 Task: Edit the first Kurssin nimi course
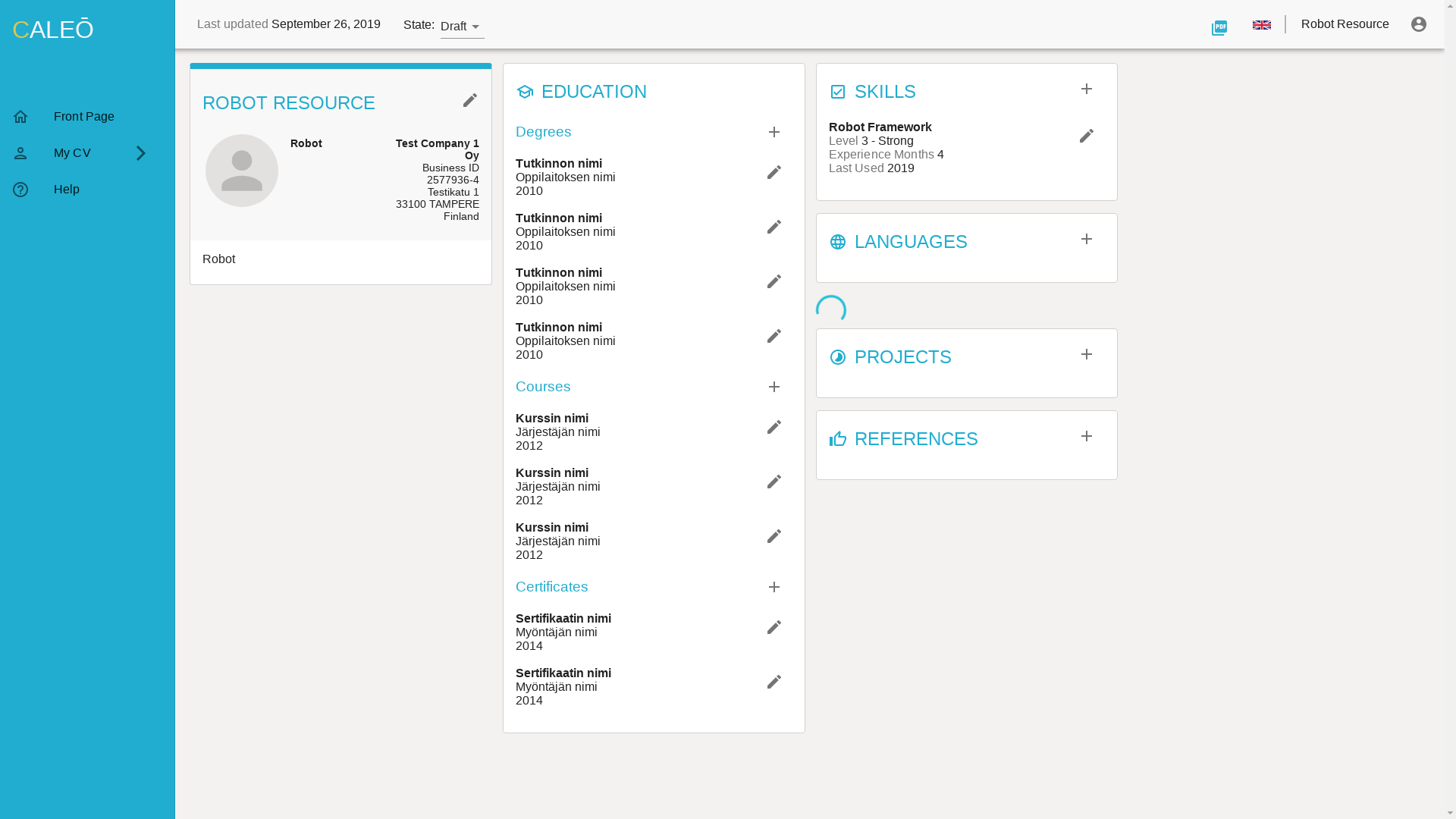click(x=773, y=427)
